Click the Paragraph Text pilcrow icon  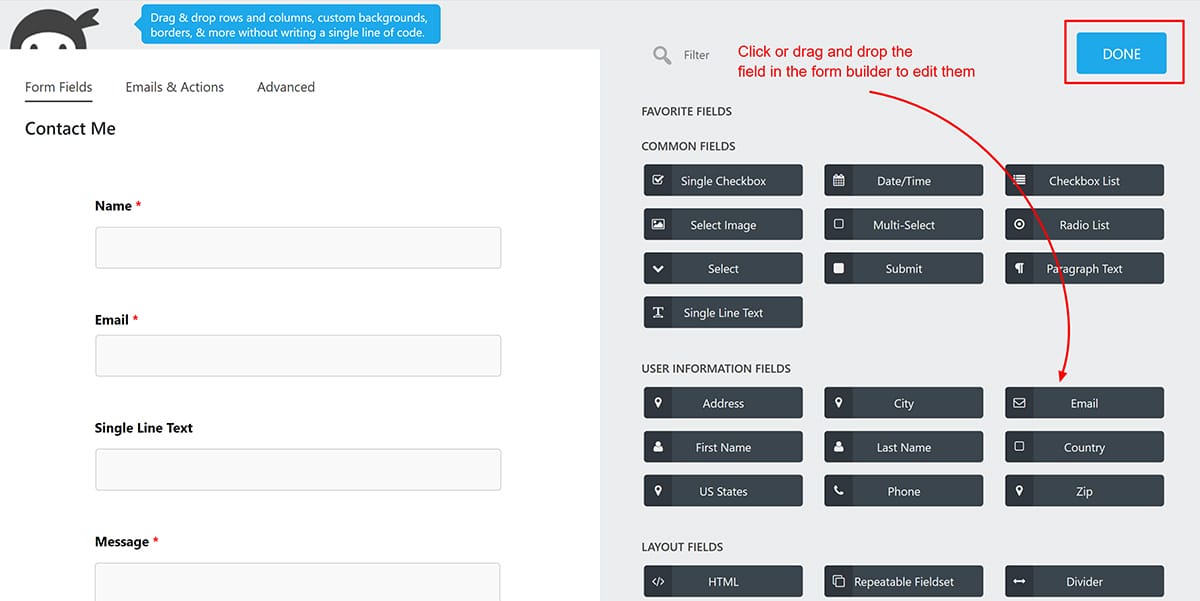[1019, 269]
